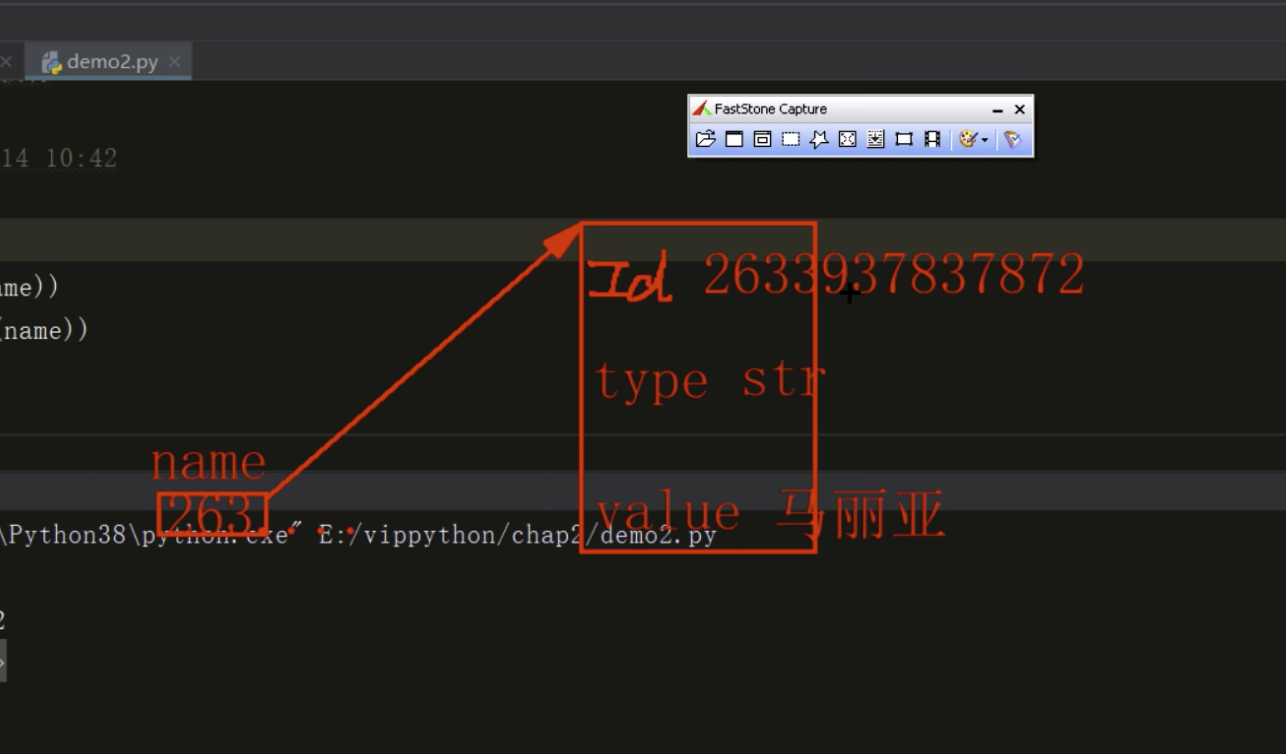Close the FastStone Capture toolbar

[1020, 110]
